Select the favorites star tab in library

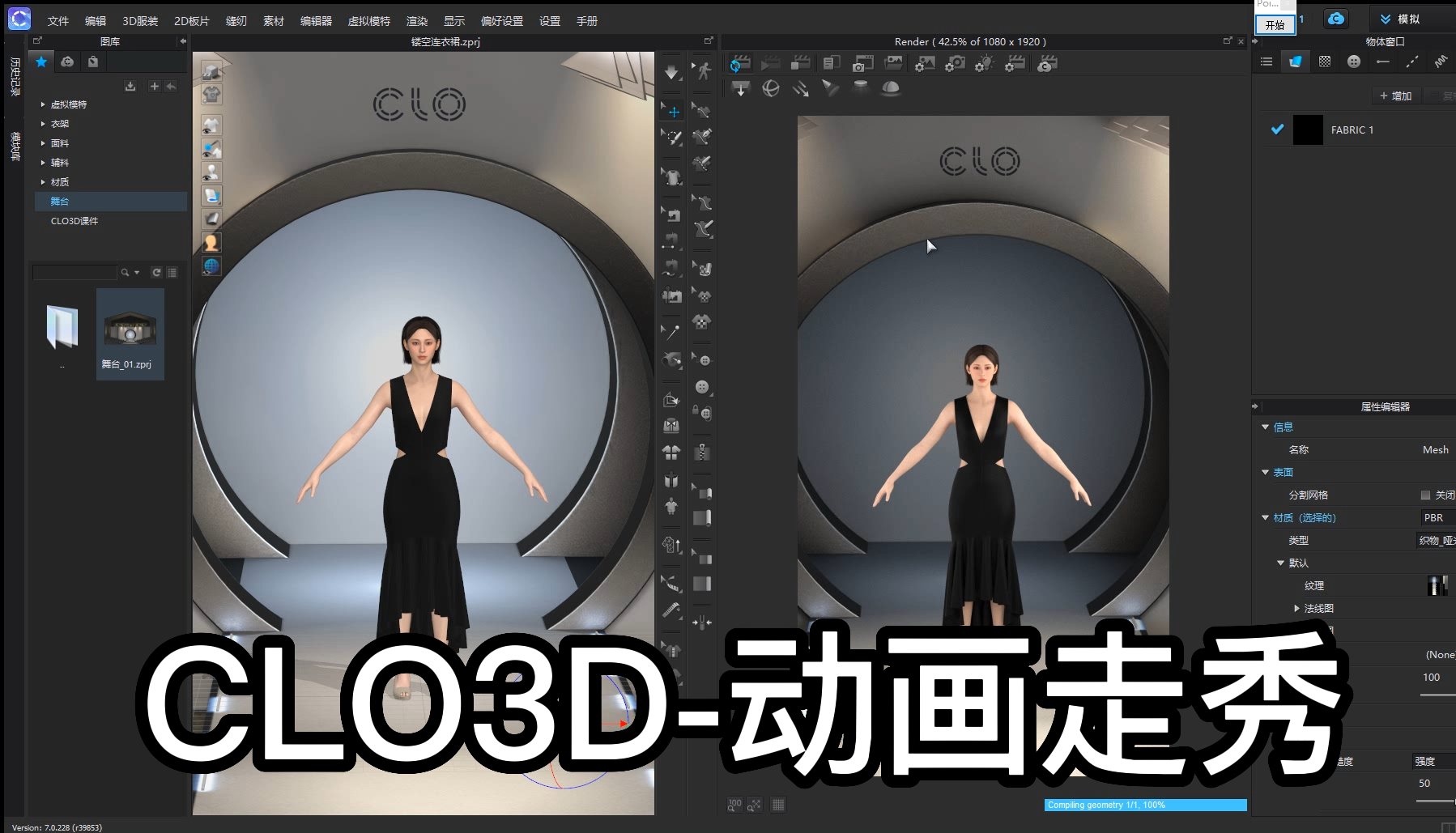click(x=41, y=62)
